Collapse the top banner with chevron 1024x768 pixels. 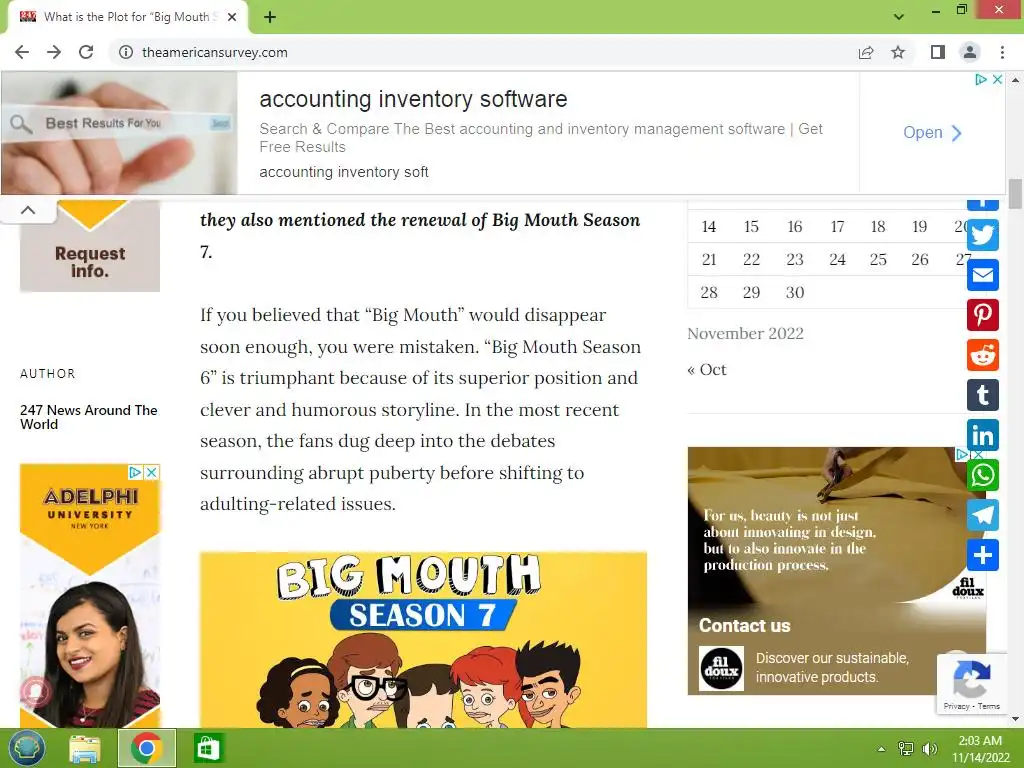(28, 210)
